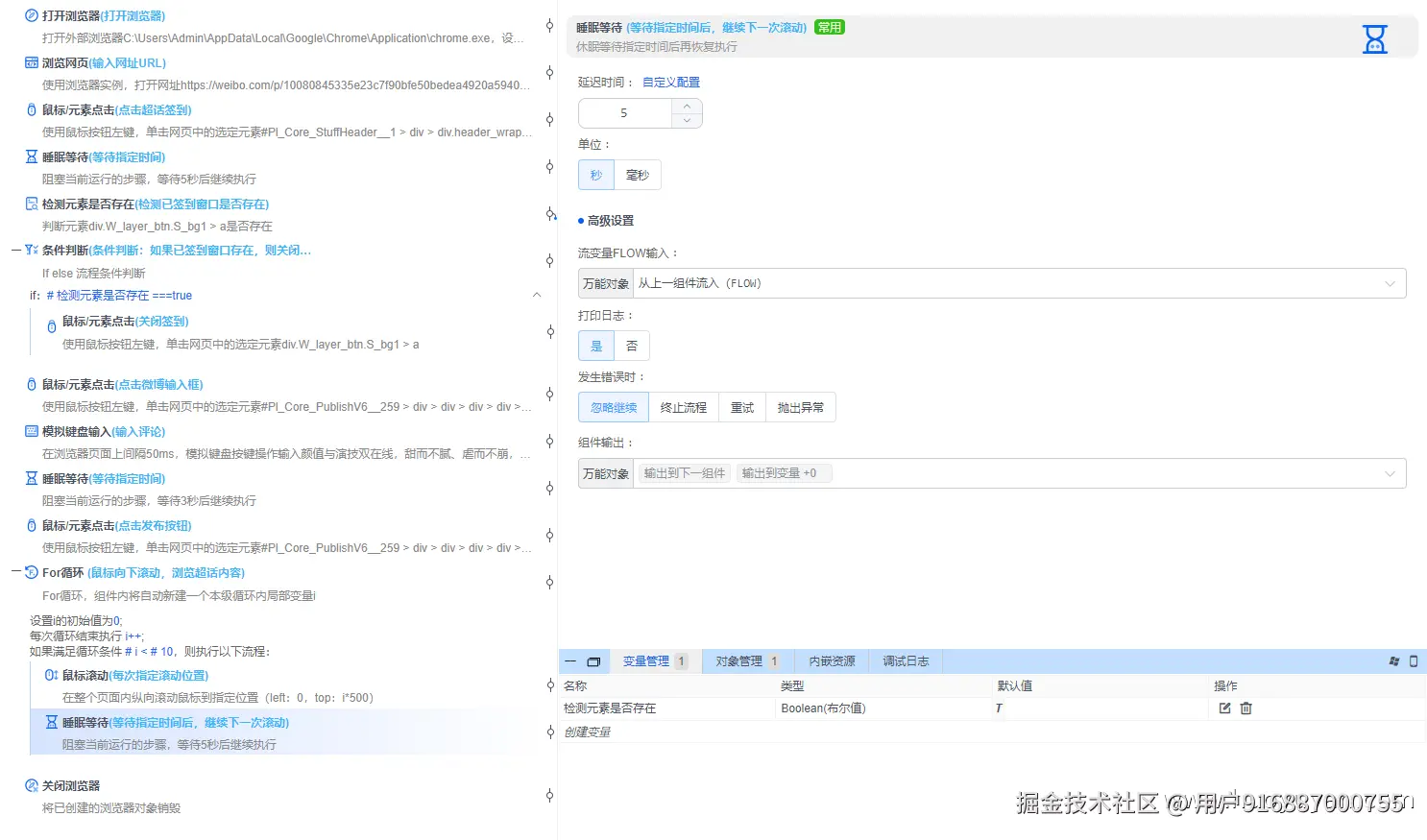Click the connector node beside 关闭浏览器 step
Image resolution: width=1427 pixels, height=840 pixels.
(x=549, y=796)
